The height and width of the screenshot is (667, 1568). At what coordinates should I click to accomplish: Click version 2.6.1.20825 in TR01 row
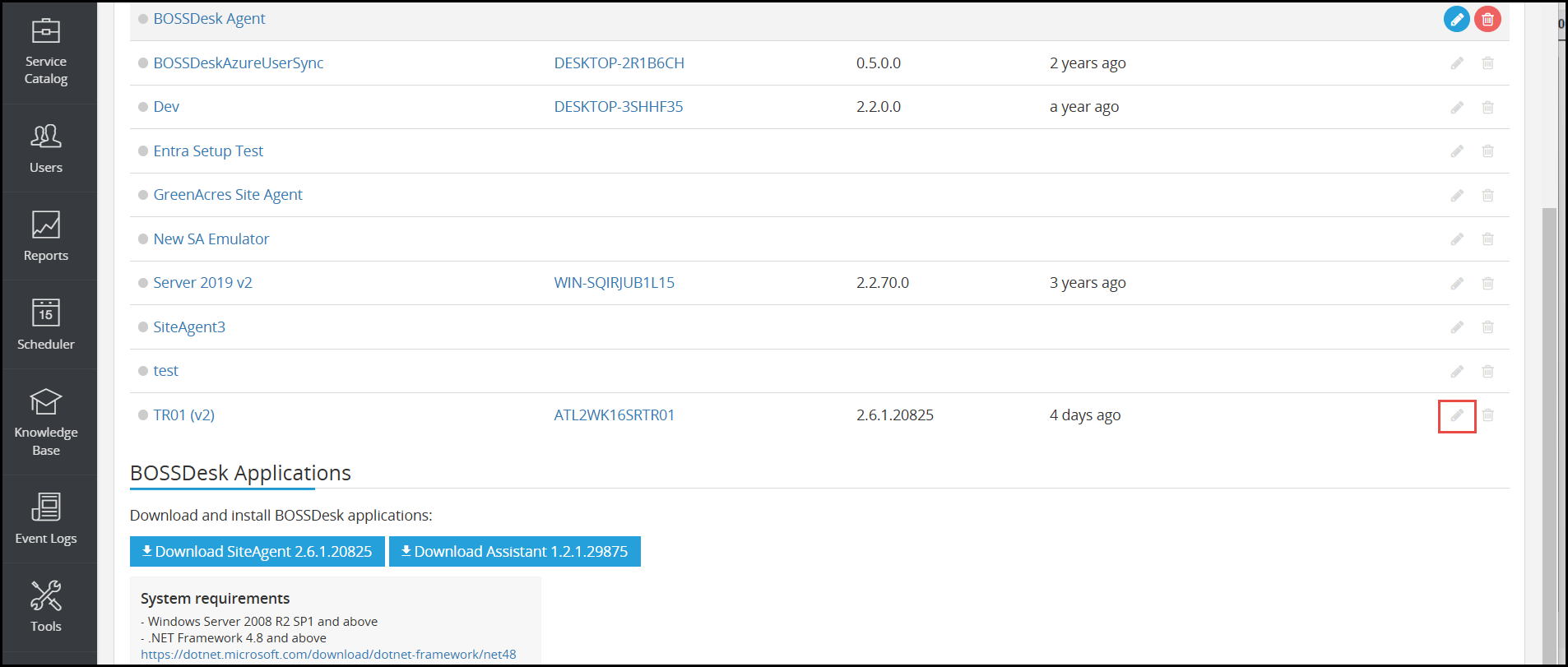click(895, 415)
